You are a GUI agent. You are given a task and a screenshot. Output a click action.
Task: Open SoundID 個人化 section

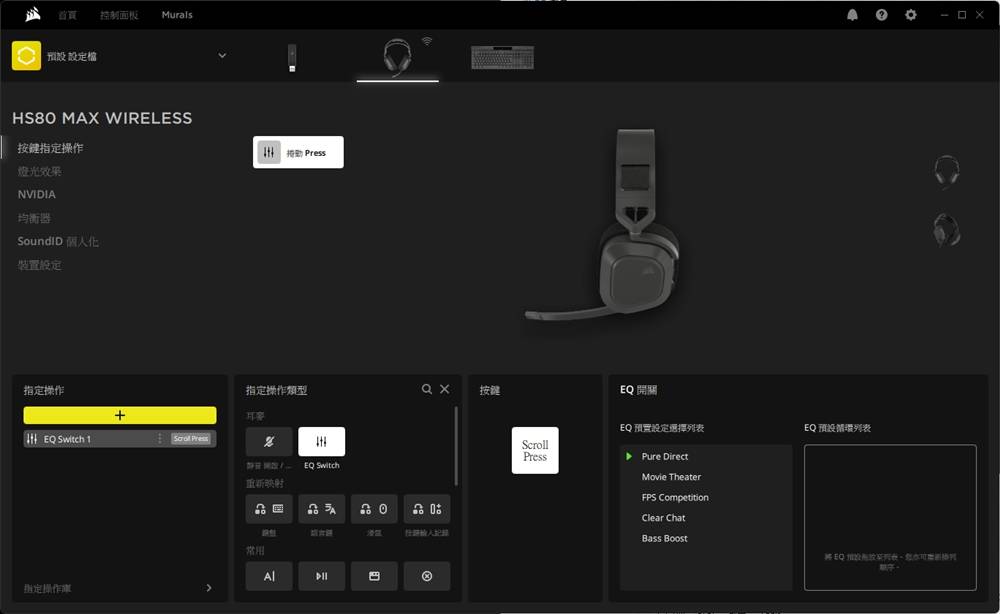click(58, 241)
